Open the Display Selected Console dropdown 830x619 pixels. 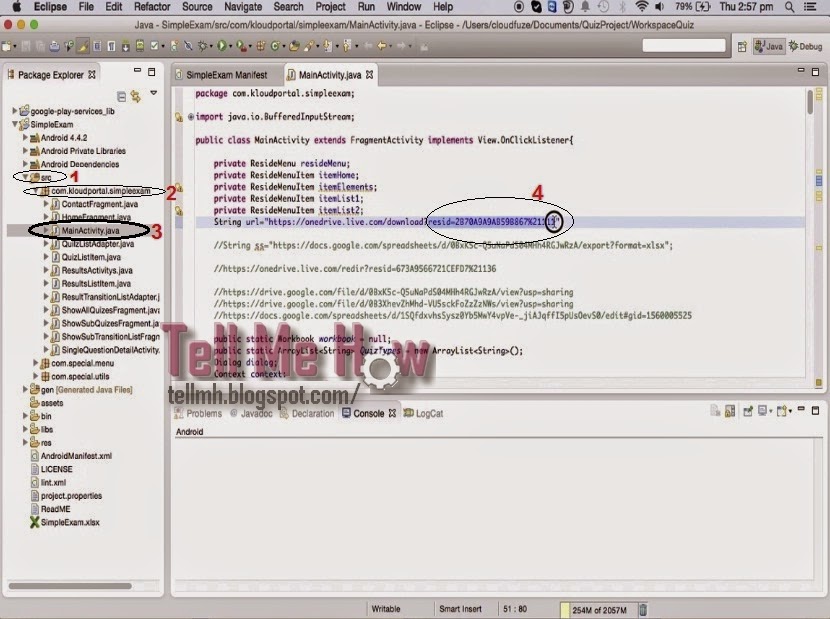pyautogui.click(x=771, y=411)
